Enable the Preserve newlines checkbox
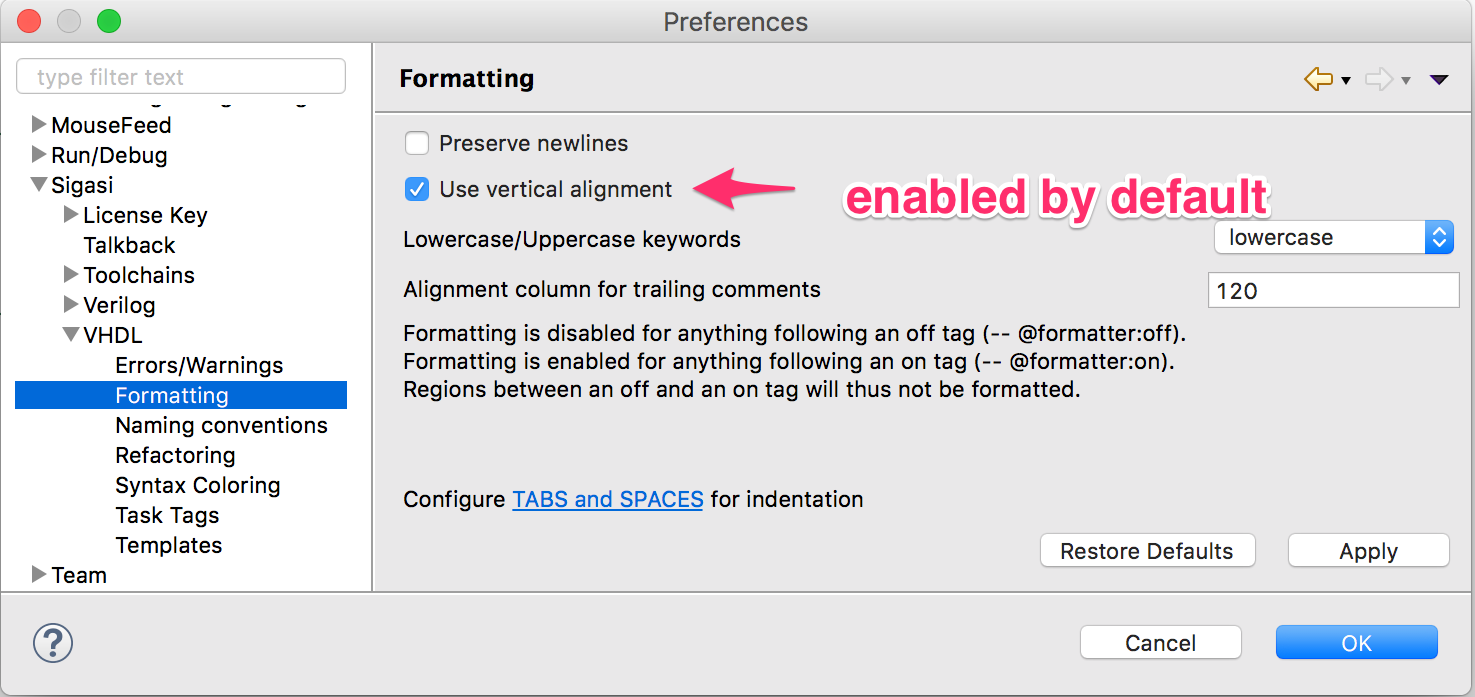This screenshot has height=697, width=1475. [417, 143]
